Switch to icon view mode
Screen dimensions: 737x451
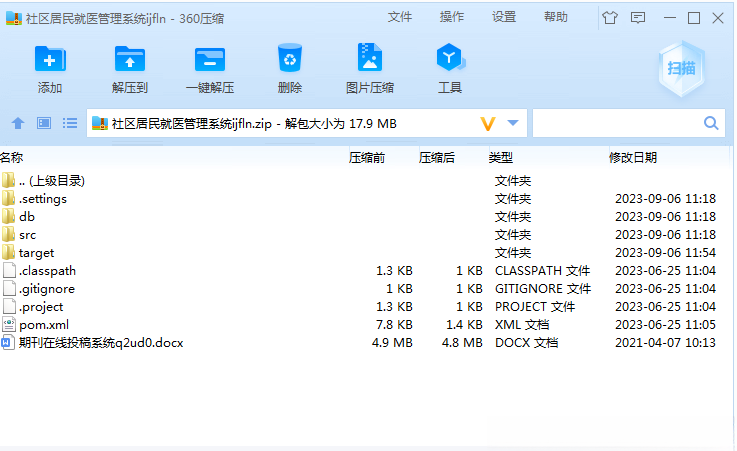click(44, 123)
